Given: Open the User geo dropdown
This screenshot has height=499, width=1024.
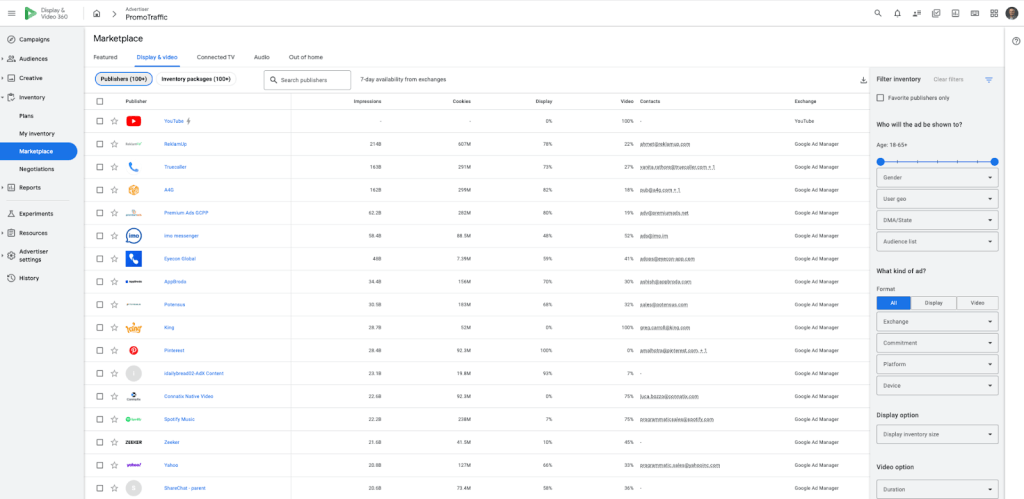Looking at the screenshot, I should [937, 199].
